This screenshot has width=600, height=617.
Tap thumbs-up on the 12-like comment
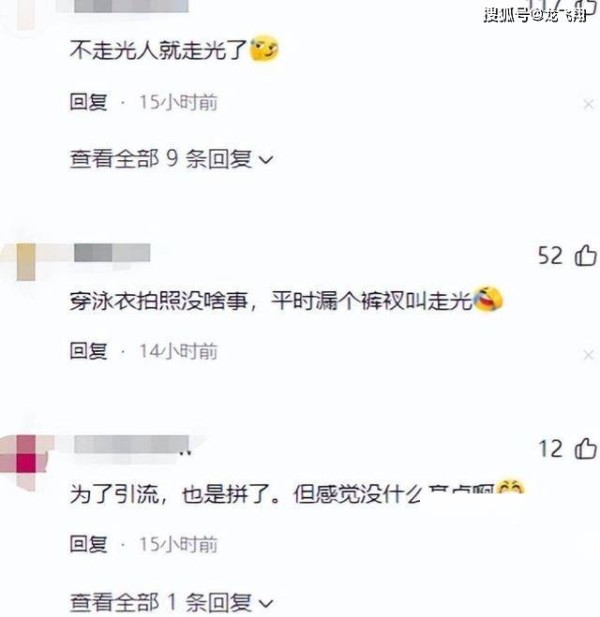(x=586, y=448)
